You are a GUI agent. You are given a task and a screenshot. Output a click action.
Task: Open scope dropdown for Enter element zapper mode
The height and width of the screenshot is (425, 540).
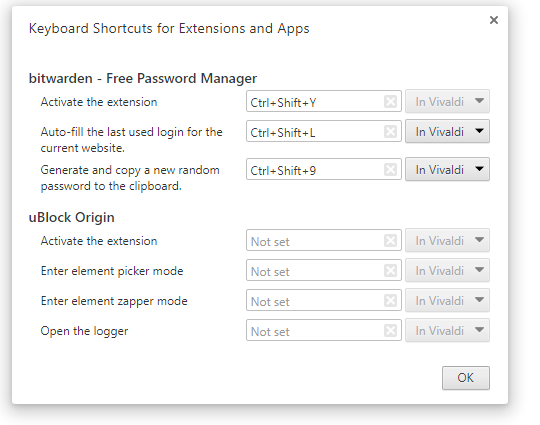[447, 300]
